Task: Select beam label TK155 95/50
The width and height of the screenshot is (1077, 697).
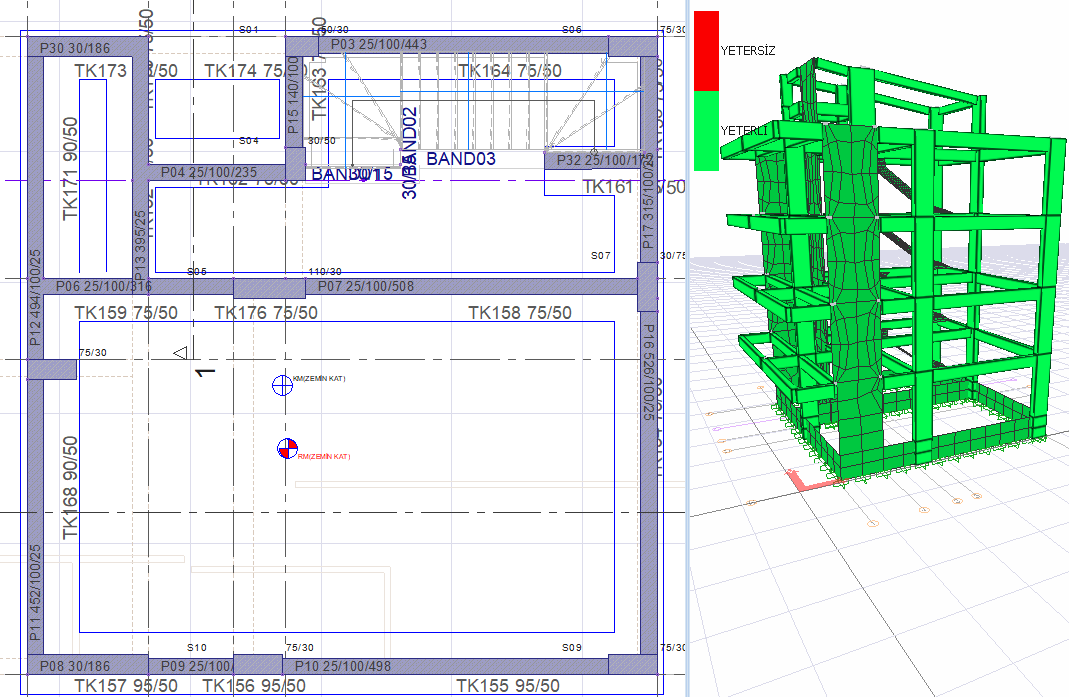Action: pyautogui.click(x=508, y=686)
